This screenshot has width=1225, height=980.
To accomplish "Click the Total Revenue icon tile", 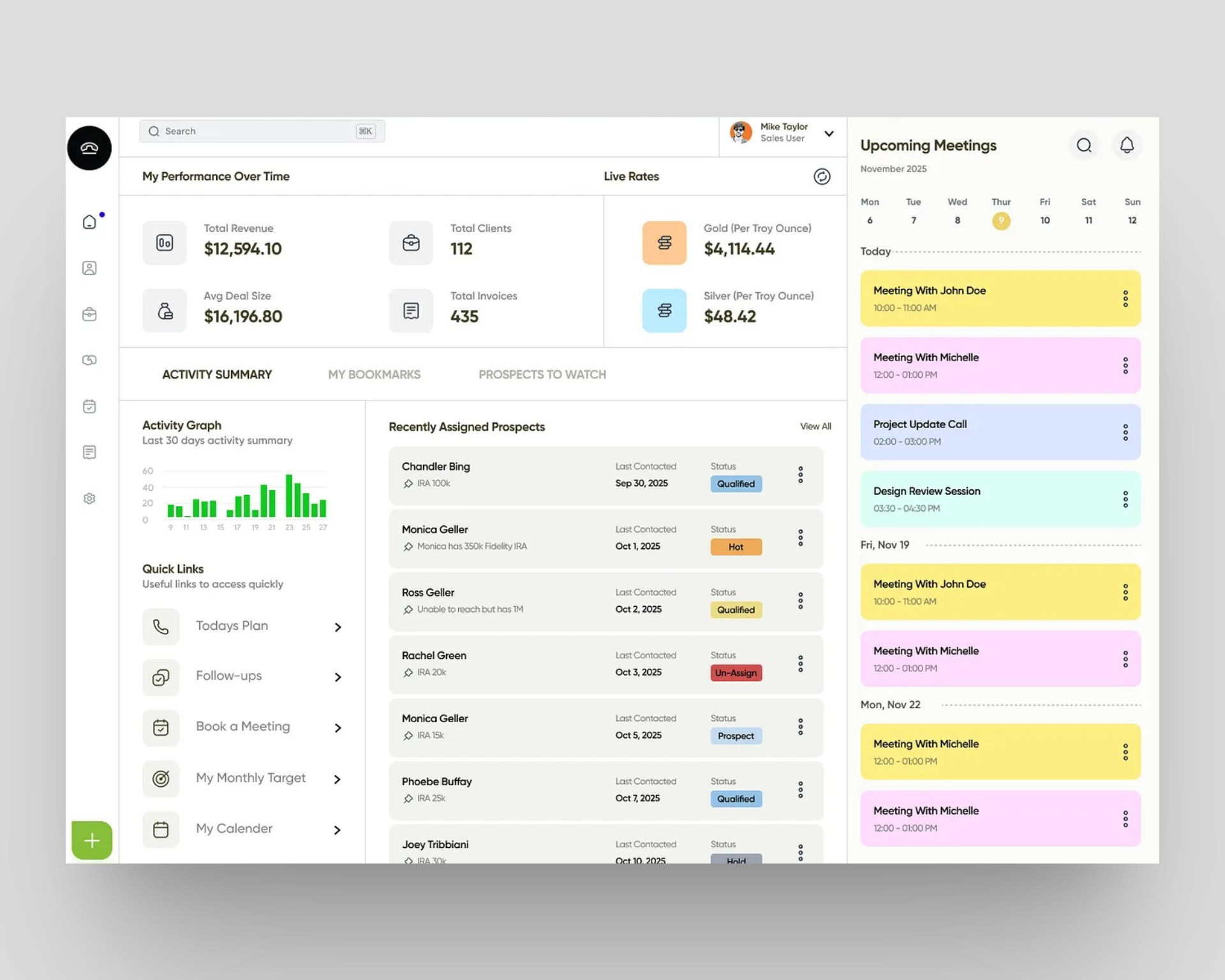I will click(x=165, y=242).
